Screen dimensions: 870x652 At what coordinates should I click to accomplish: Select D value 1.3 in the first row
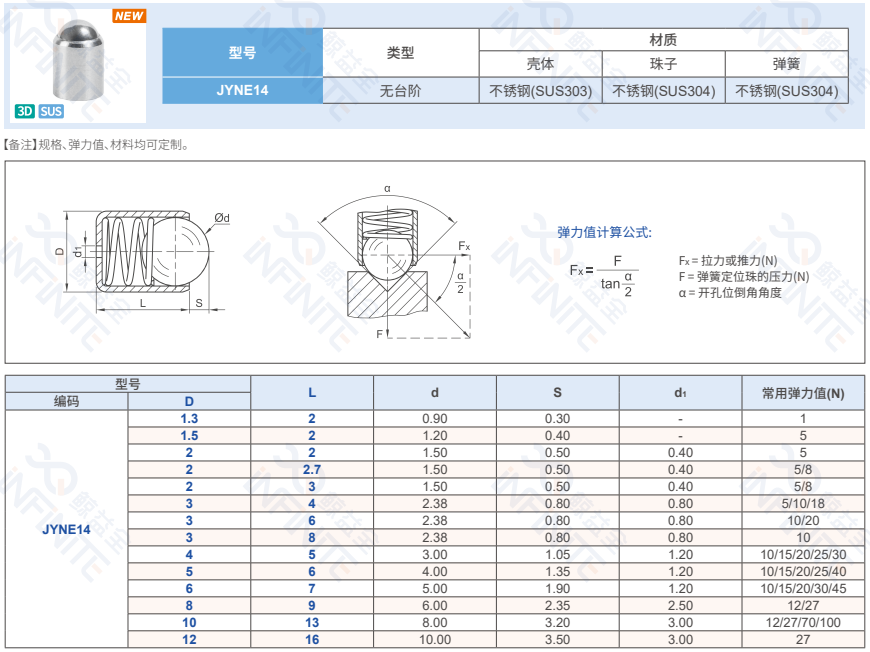pyautogui.click(x=189, y=419)
